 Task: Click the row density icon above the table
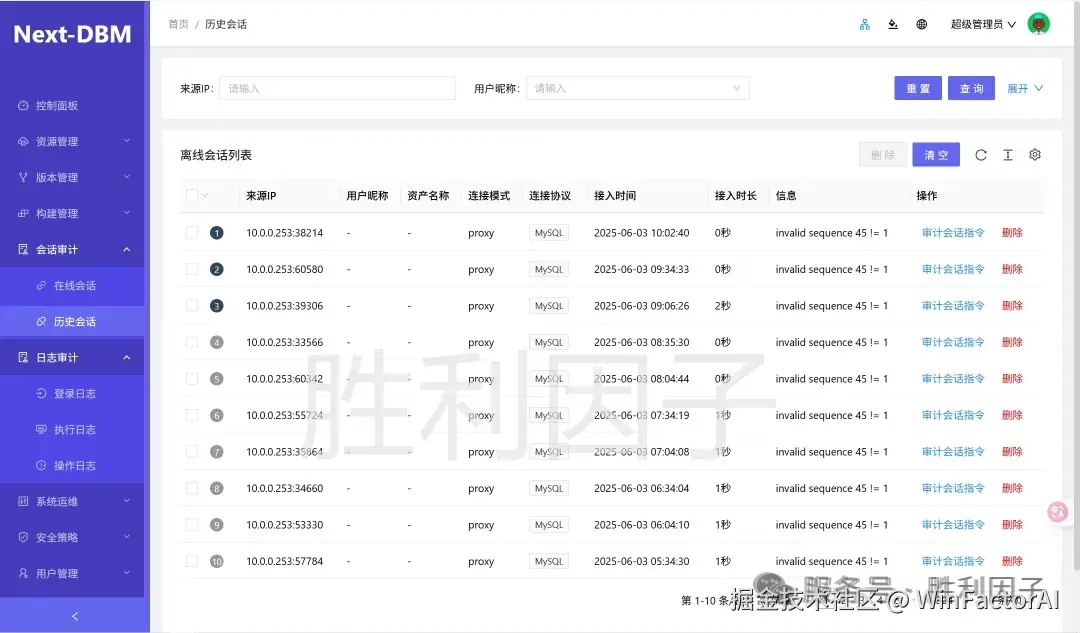pyautogui.click(x=1007, y=155)
